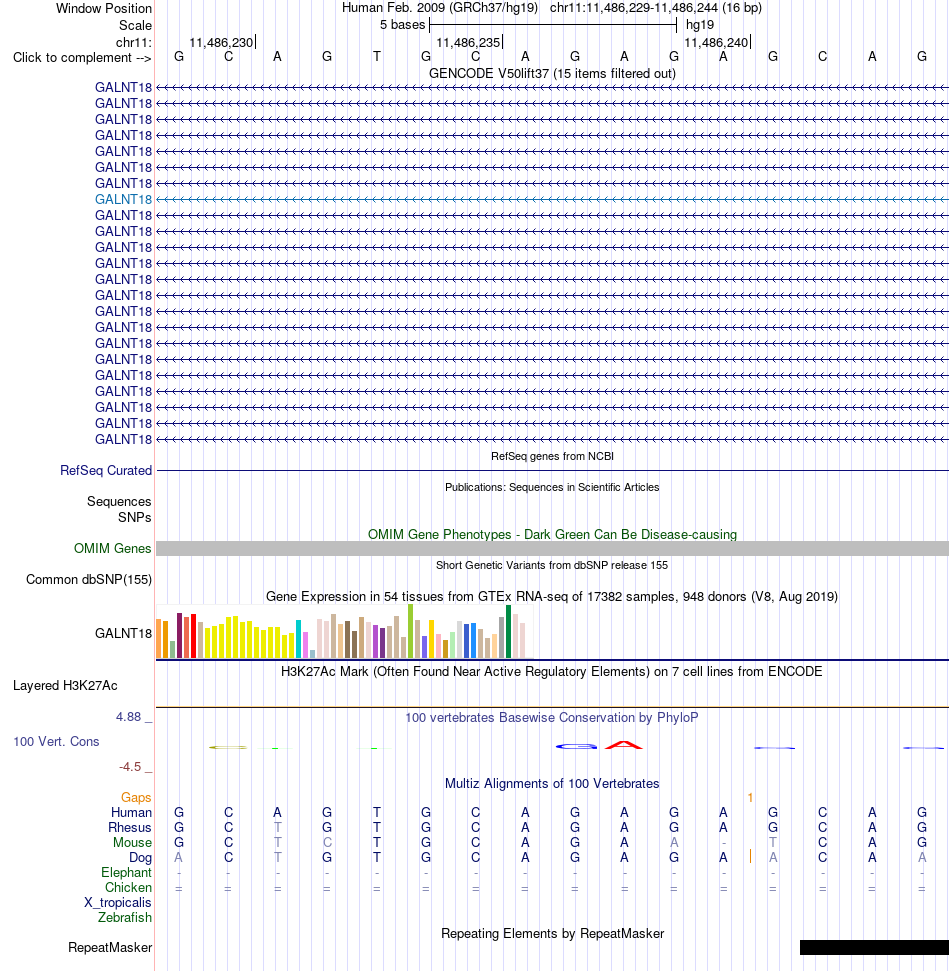Select the Zebrafish alignment row label
The image size is (950, 971).
(x=124, y=918)
